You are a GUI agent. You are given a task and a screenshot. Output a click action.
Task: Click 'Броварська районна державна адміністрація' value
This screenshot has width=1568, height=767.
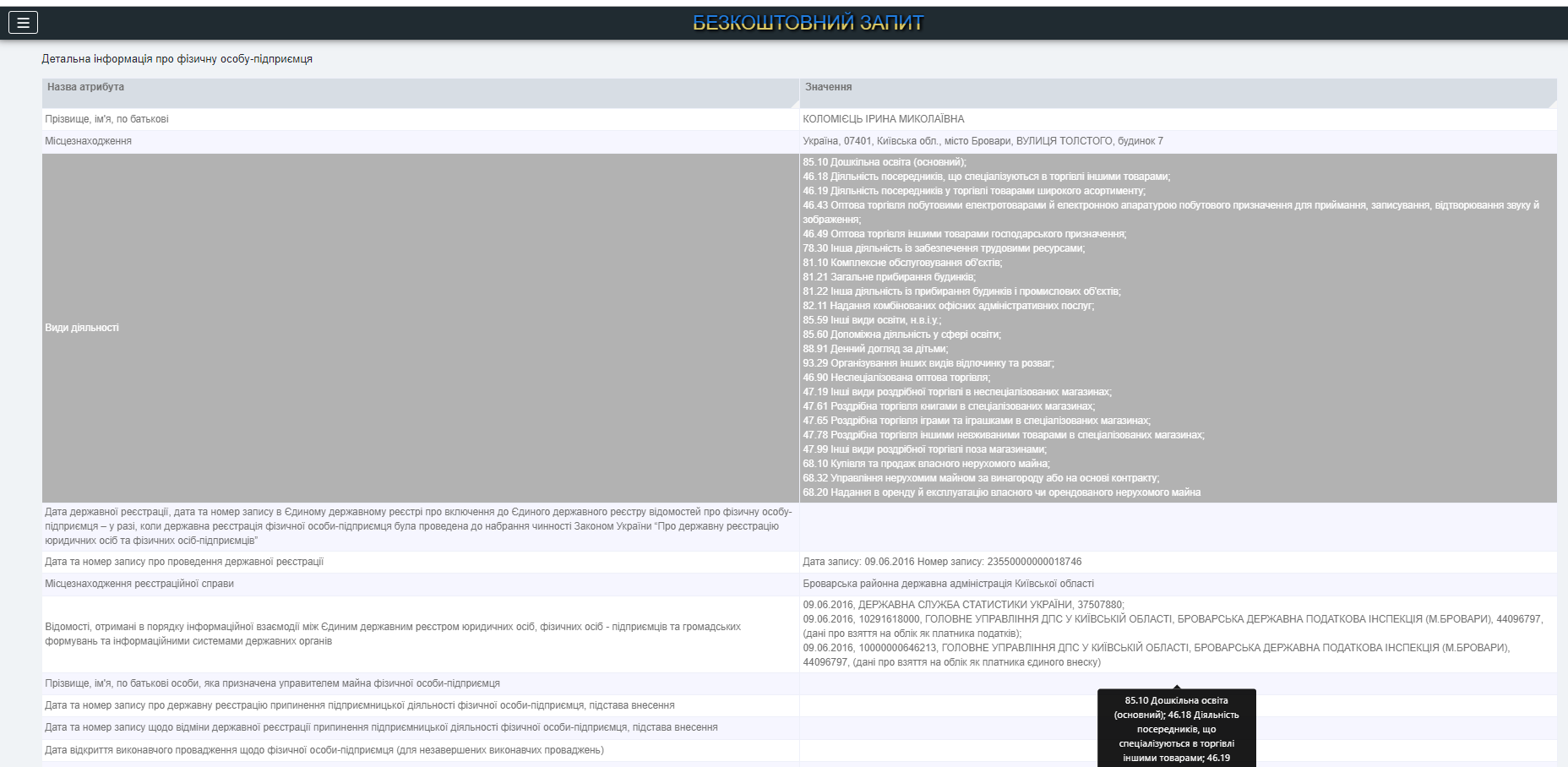click(x=948, y=584)
